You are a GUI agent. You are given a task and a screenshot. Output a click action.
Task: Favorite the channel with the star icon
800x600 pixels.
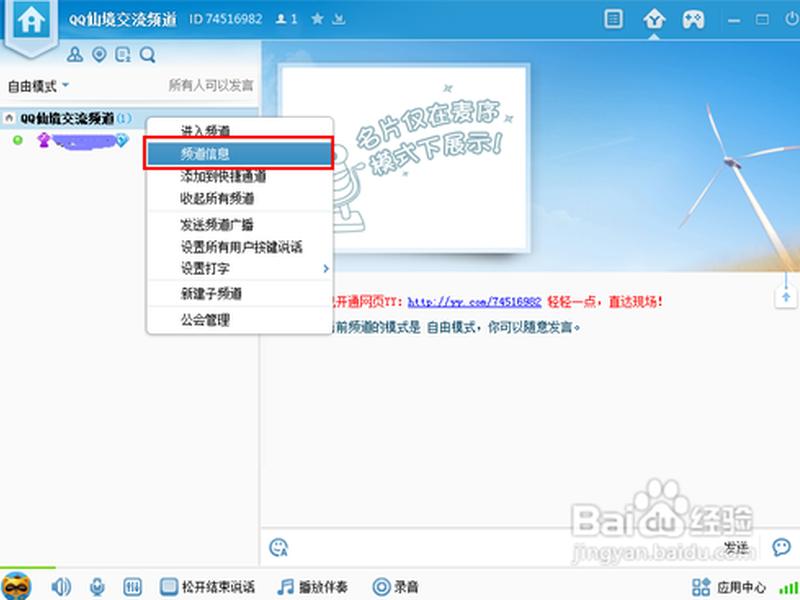[317, 19]
